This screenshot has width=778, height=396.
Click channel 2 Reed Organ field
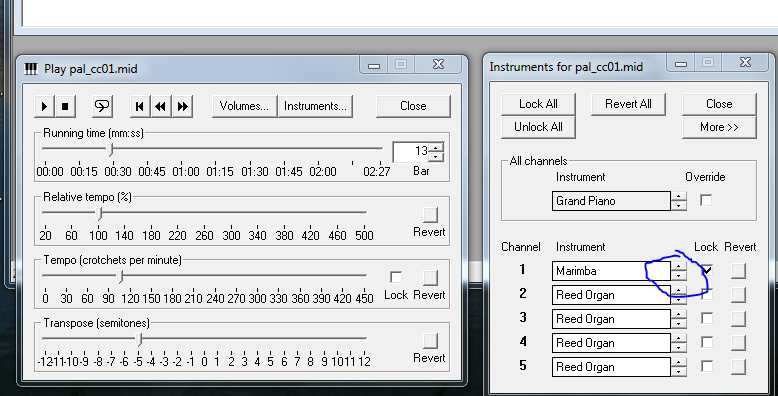[611, 295]
